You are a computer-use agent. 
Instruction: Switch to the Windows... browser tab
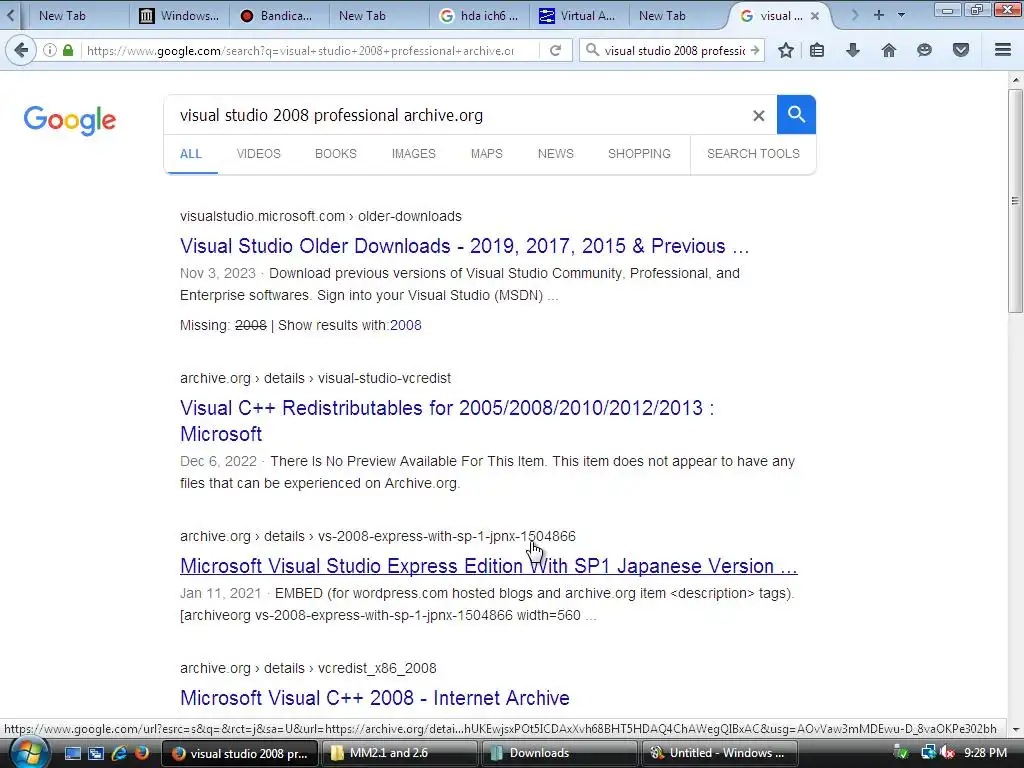coord(180,16)
